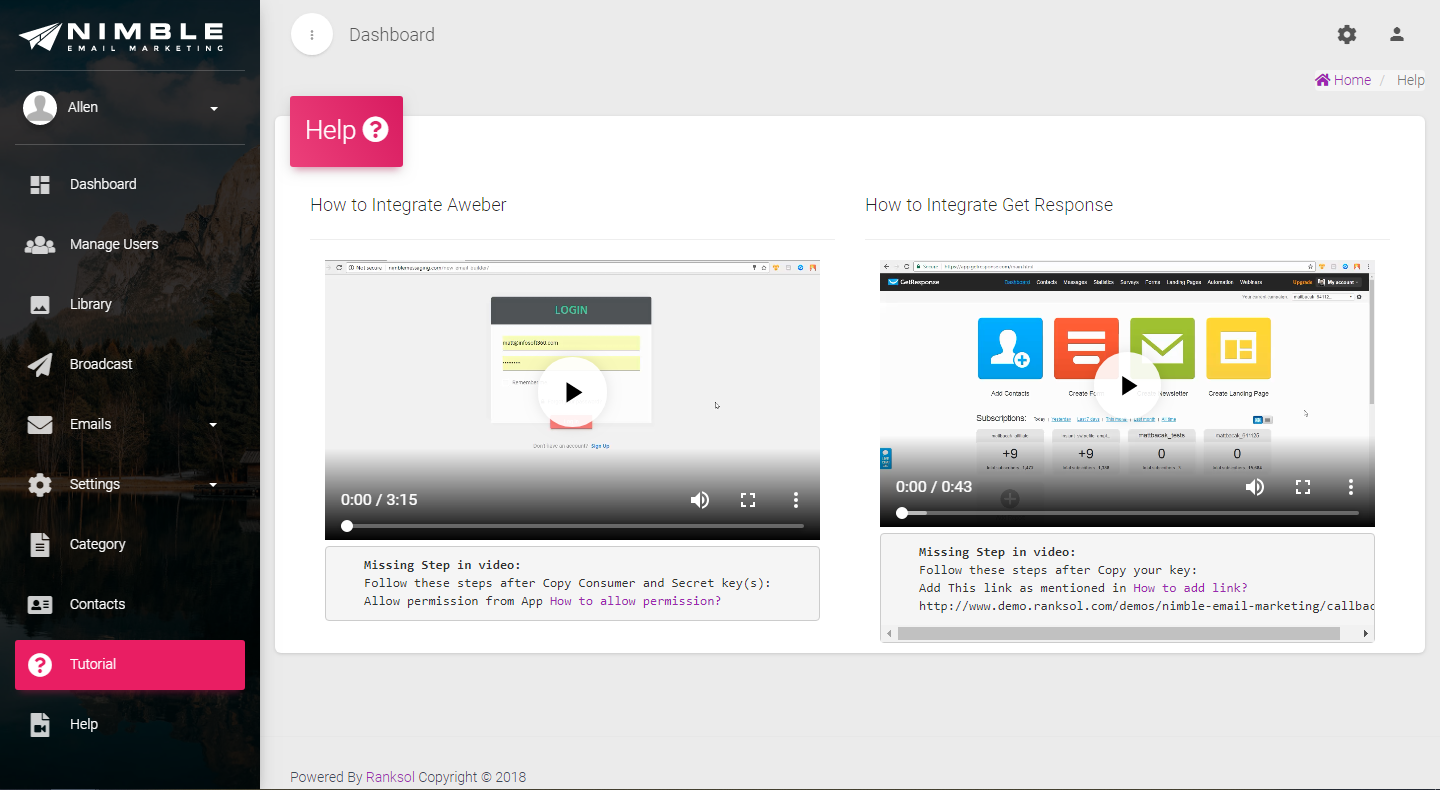Viewport: 1440px width, 790px height.
Task: Click the Nimble Email Marketing logo
Action: (121, 36)
